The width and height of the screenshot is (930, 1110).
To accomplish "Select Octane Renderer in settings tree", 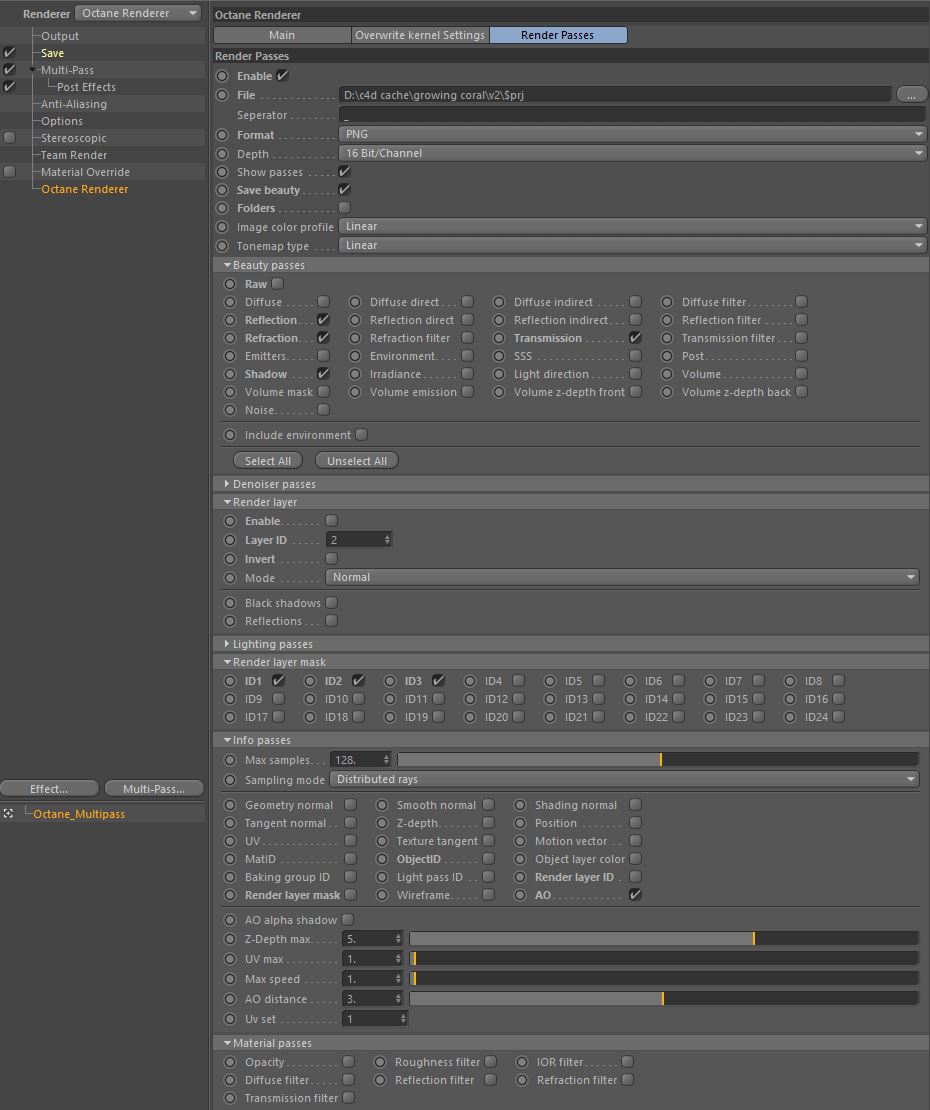I will [85, 189].
